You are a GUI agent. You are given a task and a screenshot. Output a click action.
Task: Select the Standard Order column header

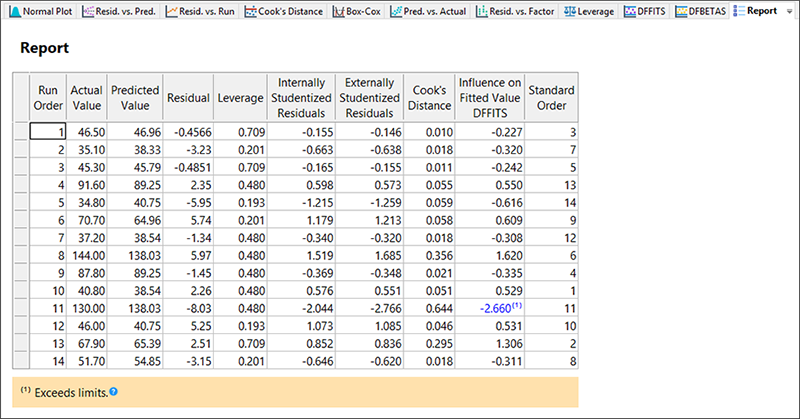pyautogui.click(x=551, y=96)
